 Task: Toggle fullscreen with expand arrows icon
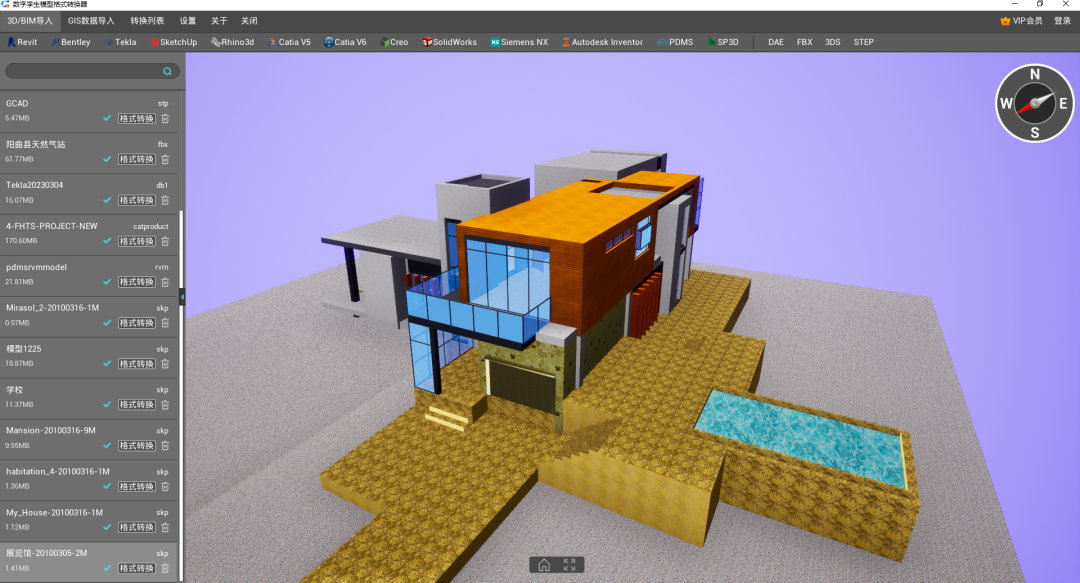pos(570,565)
